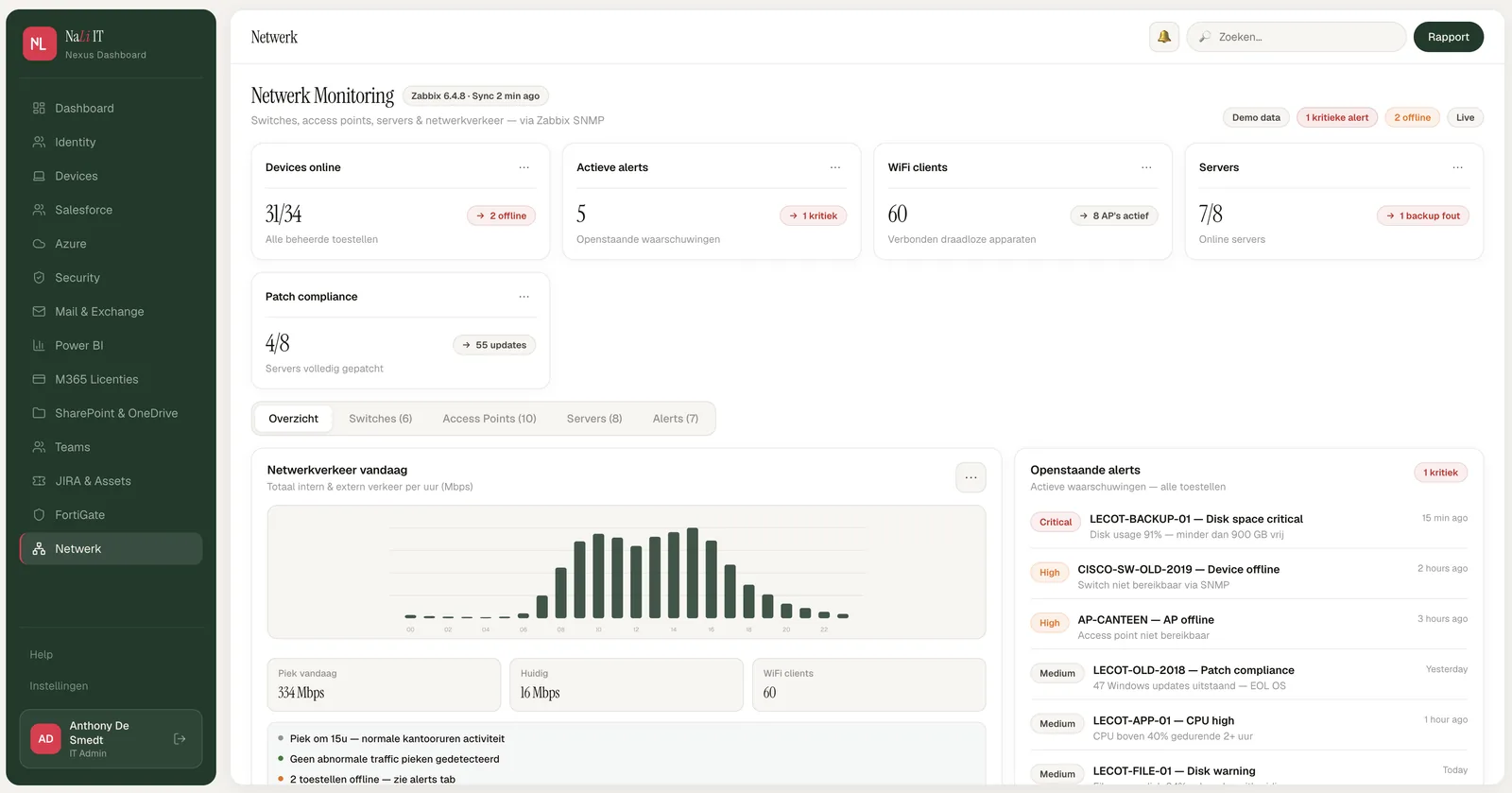Click the FortiGate shield icon

(39, 515)
